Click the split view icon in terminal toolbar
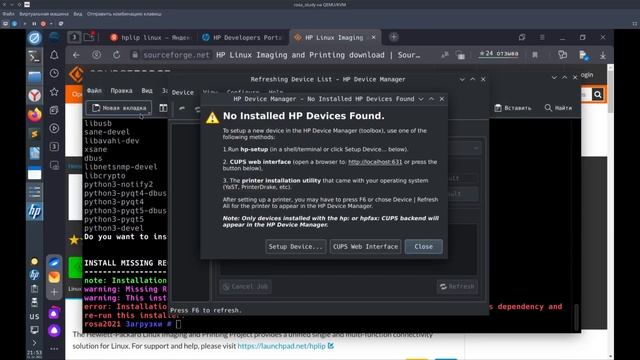Image resolution: width=640 pixels, height=360 pixels. [x=163, y=108]
